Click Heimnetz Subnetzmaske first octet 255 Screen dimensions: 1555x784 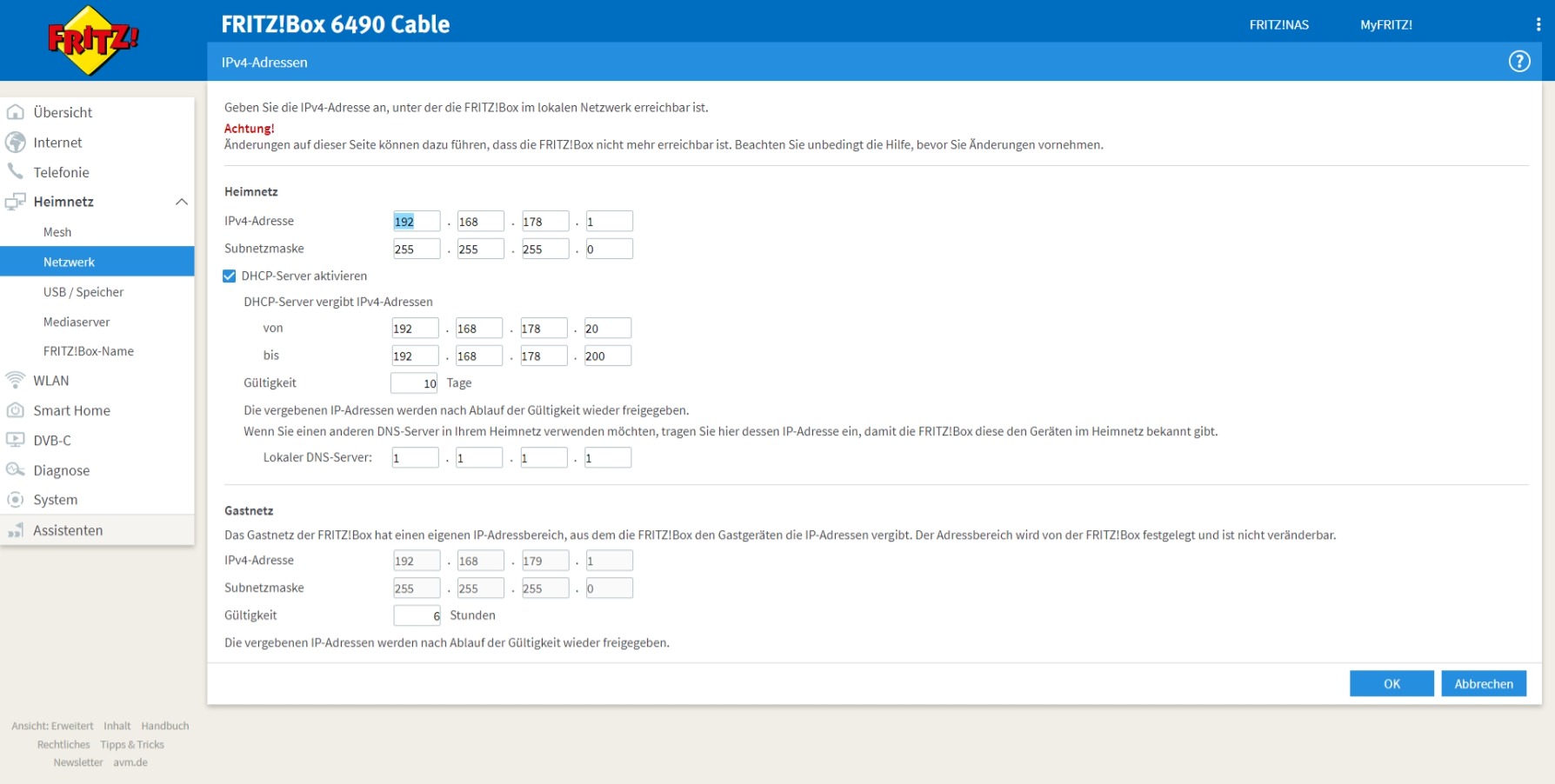pos(417,249)
